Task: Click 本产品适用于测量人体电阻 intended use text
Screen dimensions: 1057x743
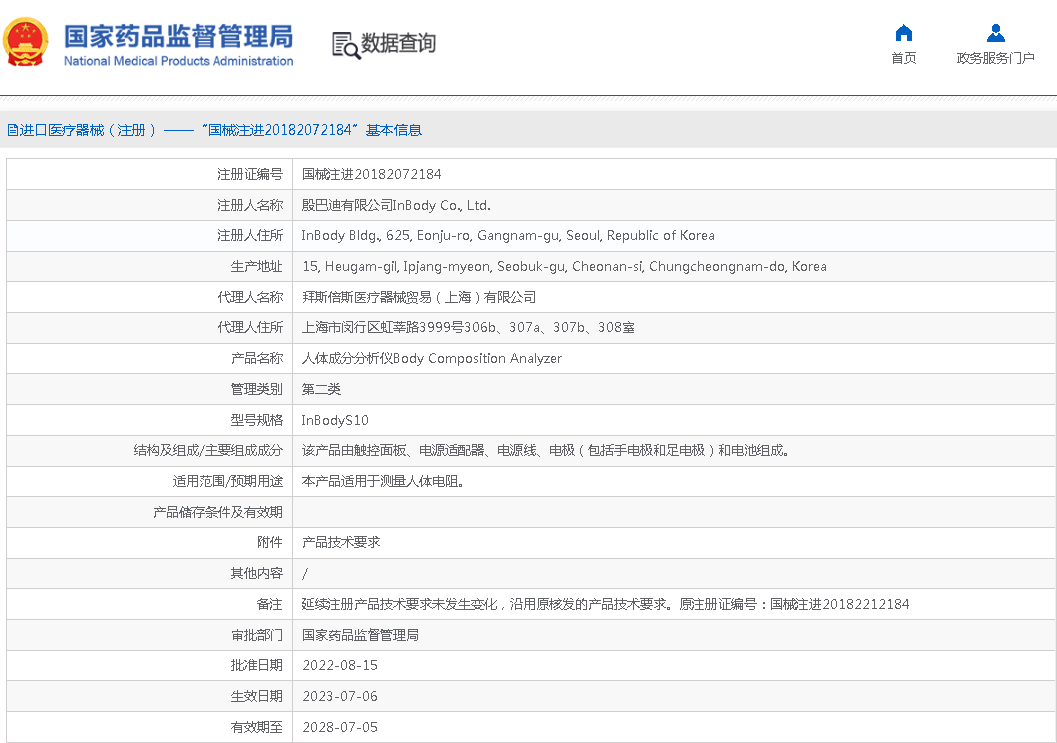Action: coord(382,481)
